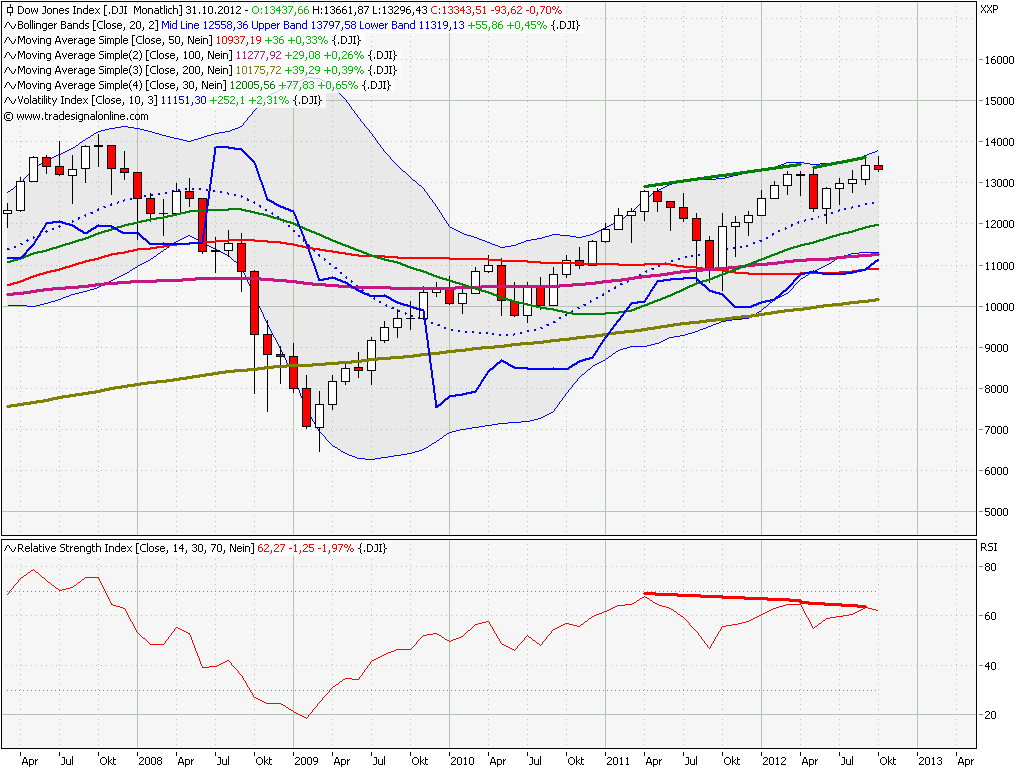Click the curve icon beside Moving Average Simple (50)
Screen dimensions: 1024x768
point(8,41)
